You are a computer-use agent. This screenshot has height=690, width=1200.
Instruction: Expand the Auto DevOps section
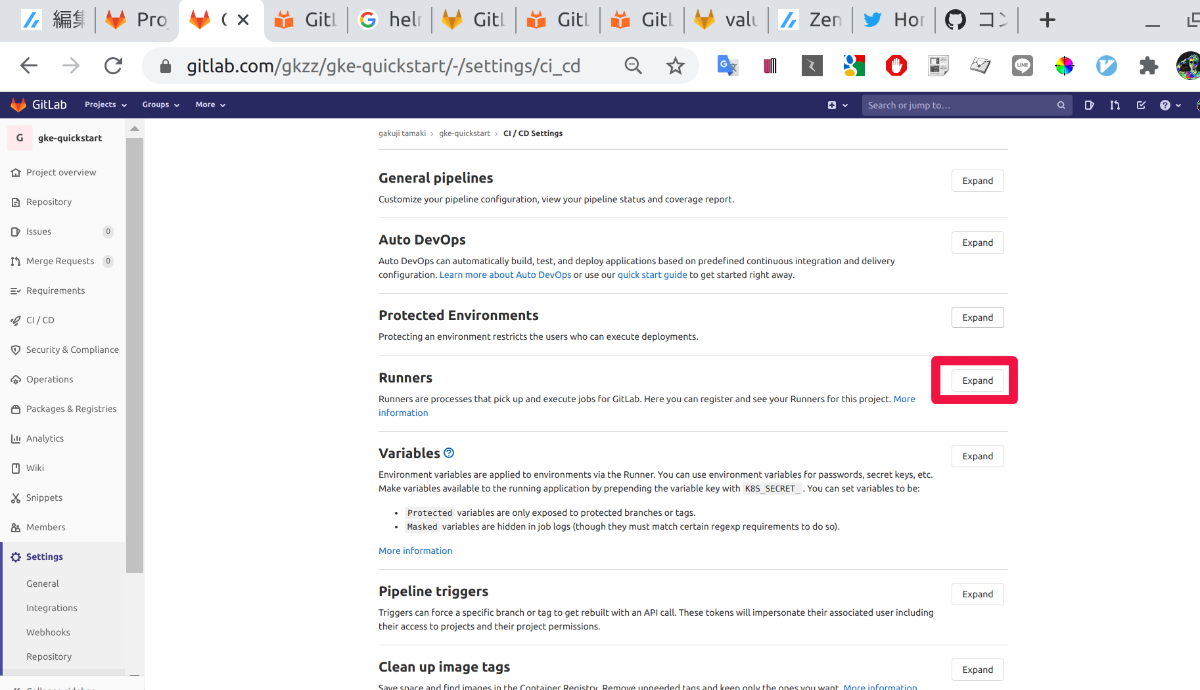(x=977, y=243)
